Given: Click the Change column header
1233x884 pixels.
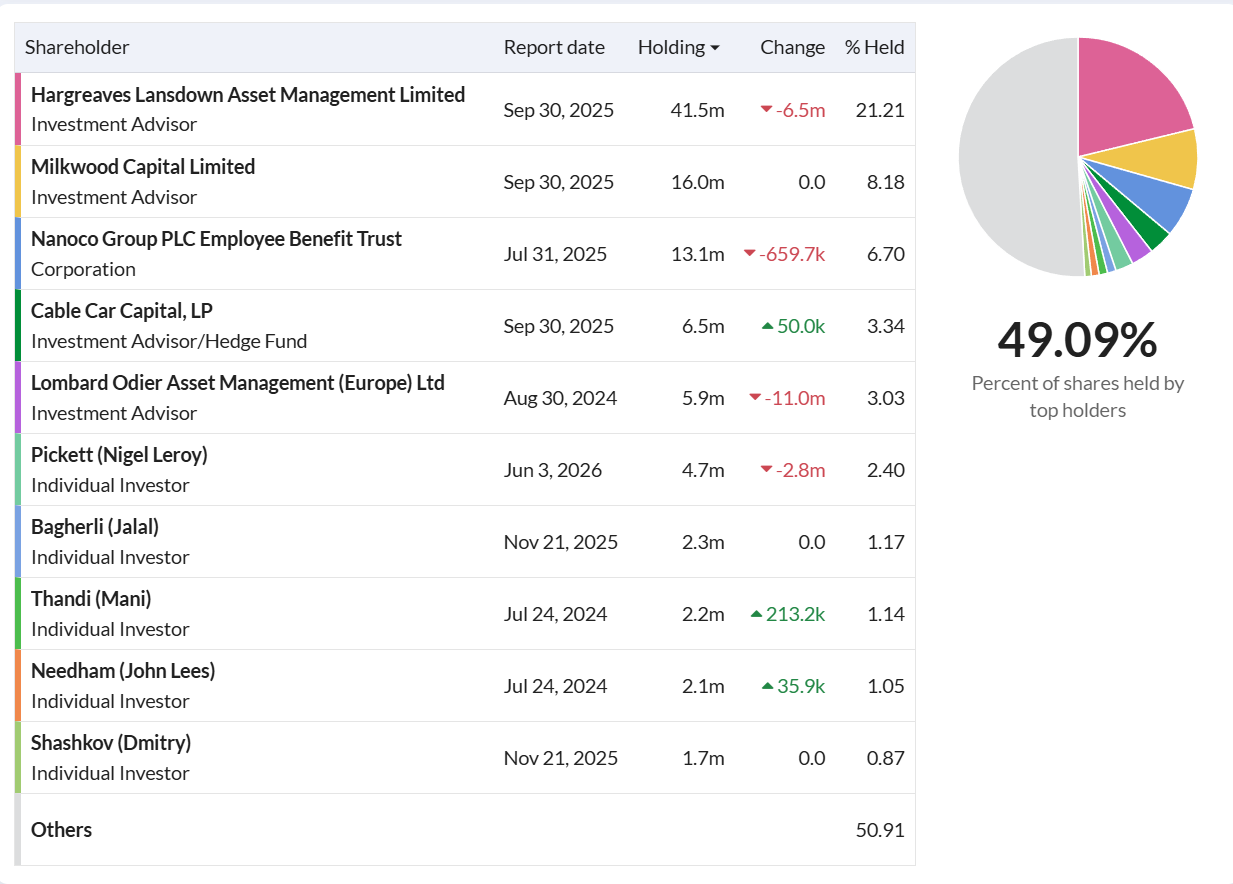Looking at the screenshot, I should click(x=793, y=47).
